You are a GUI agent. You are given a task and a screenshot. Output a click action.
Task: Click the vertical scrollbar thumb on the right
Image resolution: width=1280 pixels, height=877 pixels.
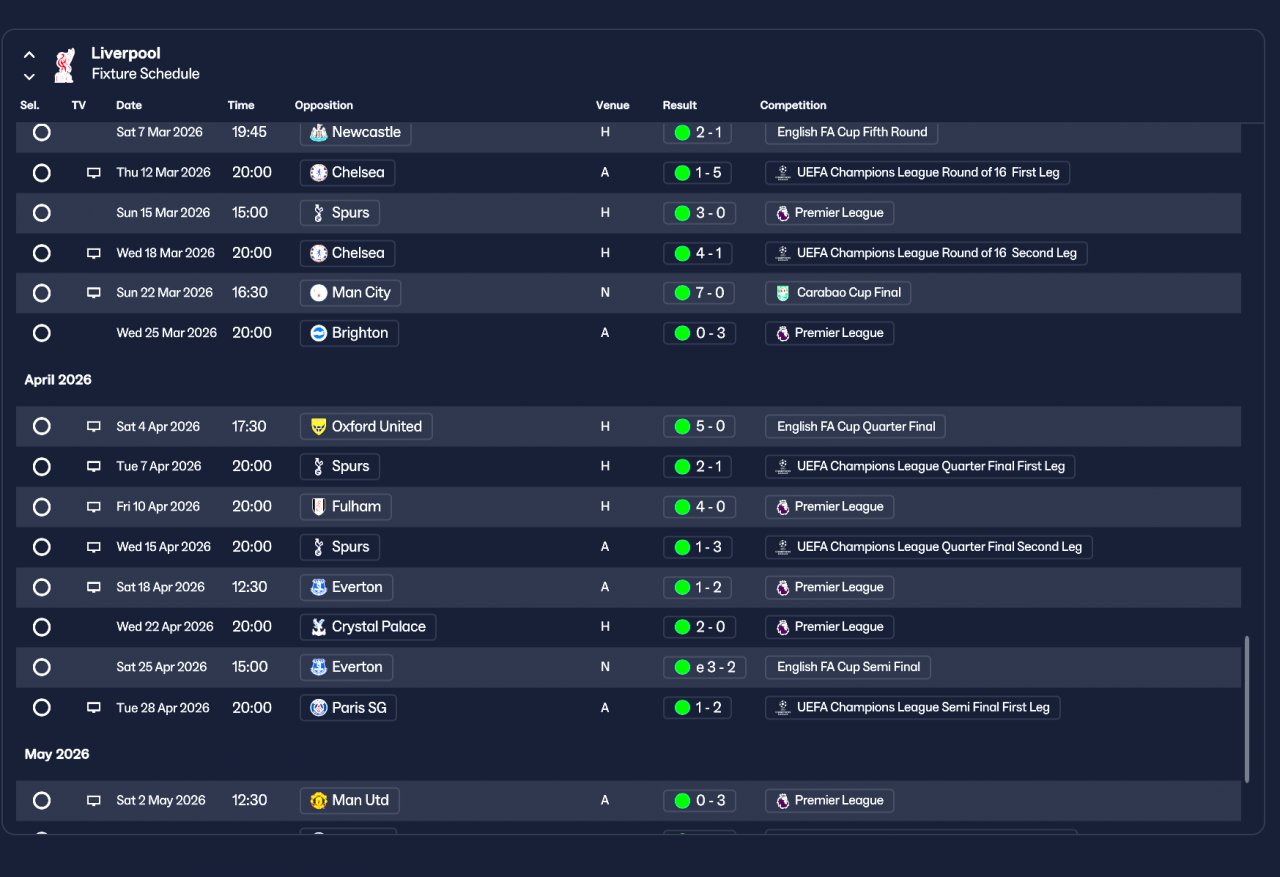[1246, 709]
